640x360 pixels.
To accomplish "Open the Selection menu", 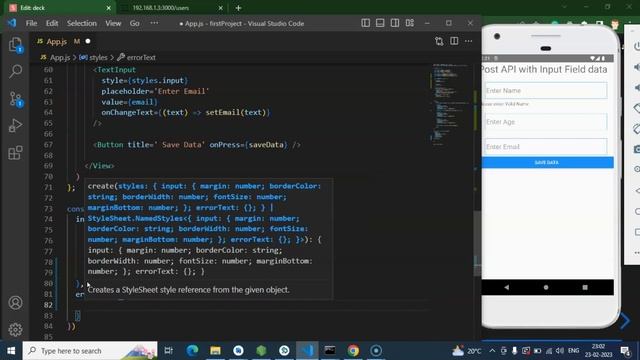I will (82, 23).
